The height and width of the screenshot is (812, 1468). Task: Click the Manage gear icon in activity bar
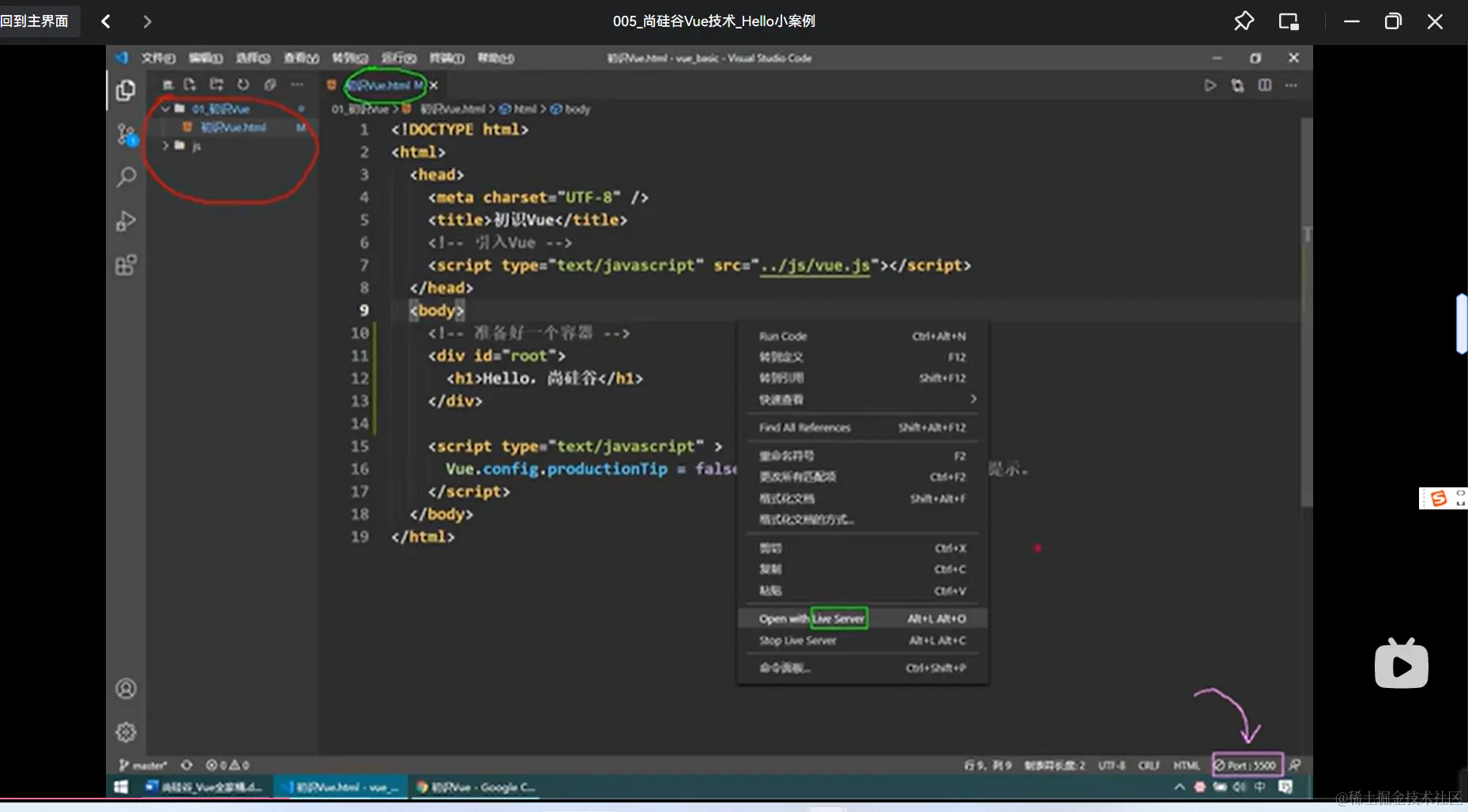[x=126, y=732]
